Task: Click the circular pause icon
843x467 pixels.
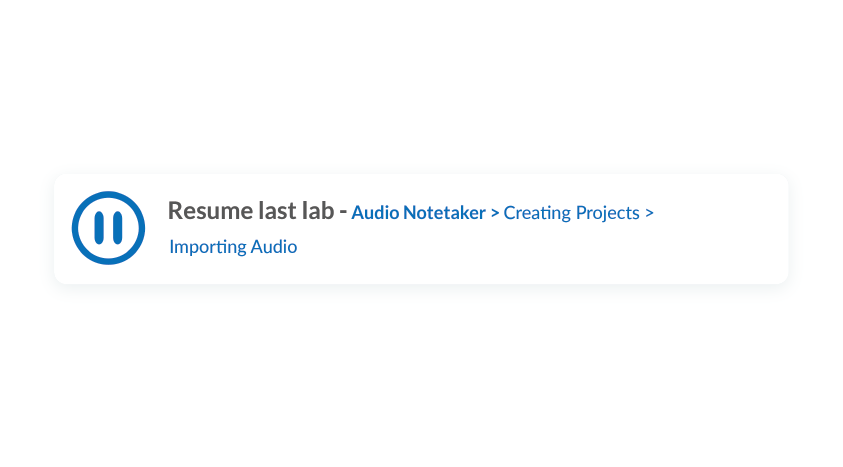Action: [x=108, y=228]
